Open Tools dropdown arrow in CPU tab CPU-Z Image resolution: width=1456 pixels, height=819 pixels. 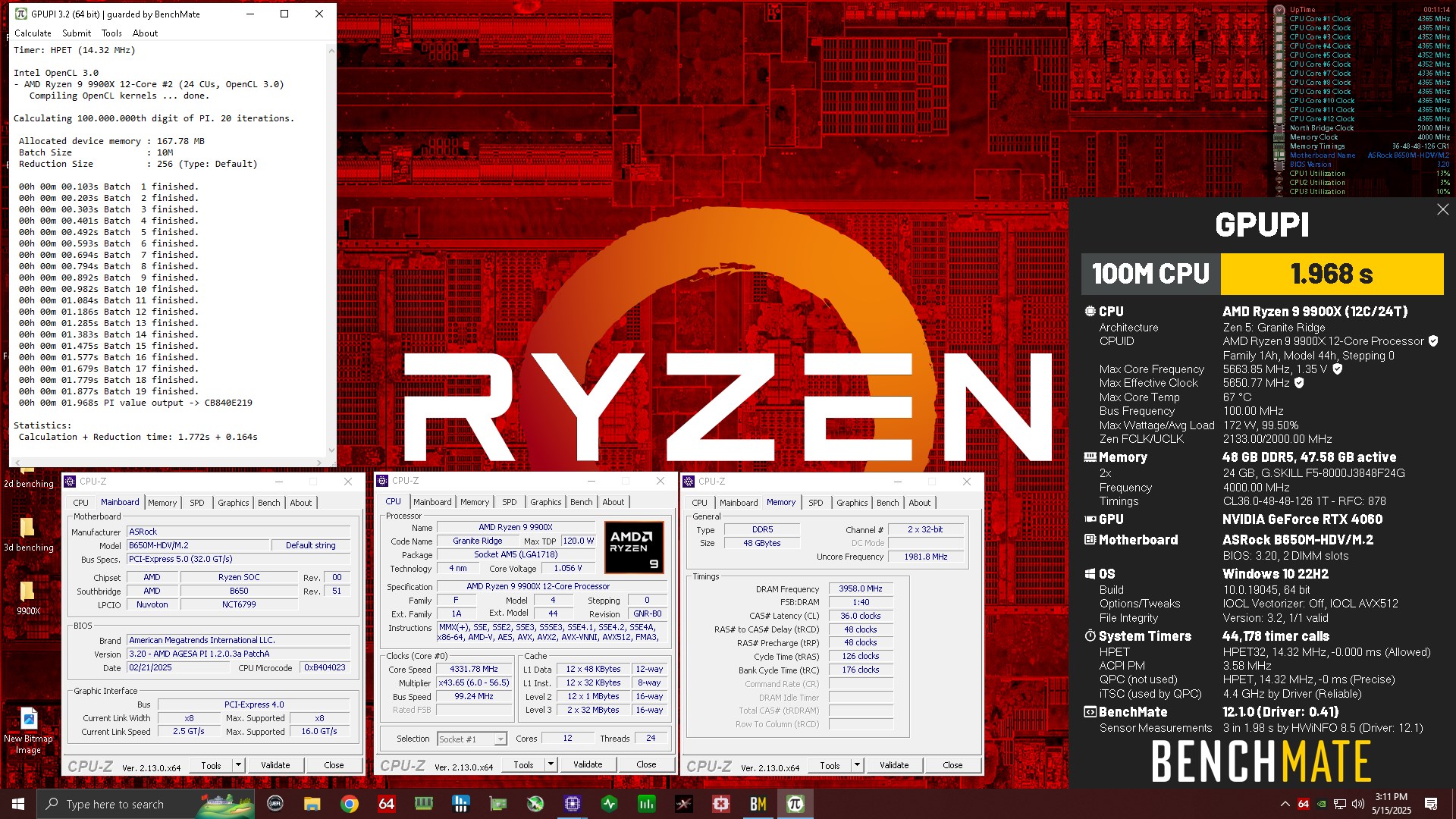click(551, 764)
